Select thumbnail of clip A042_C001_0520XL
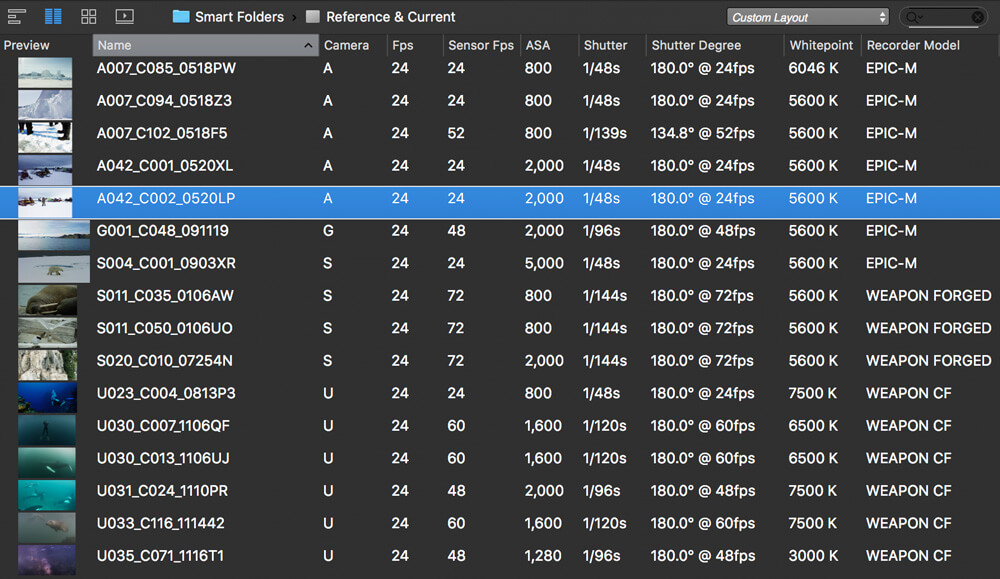 [45, 170]
